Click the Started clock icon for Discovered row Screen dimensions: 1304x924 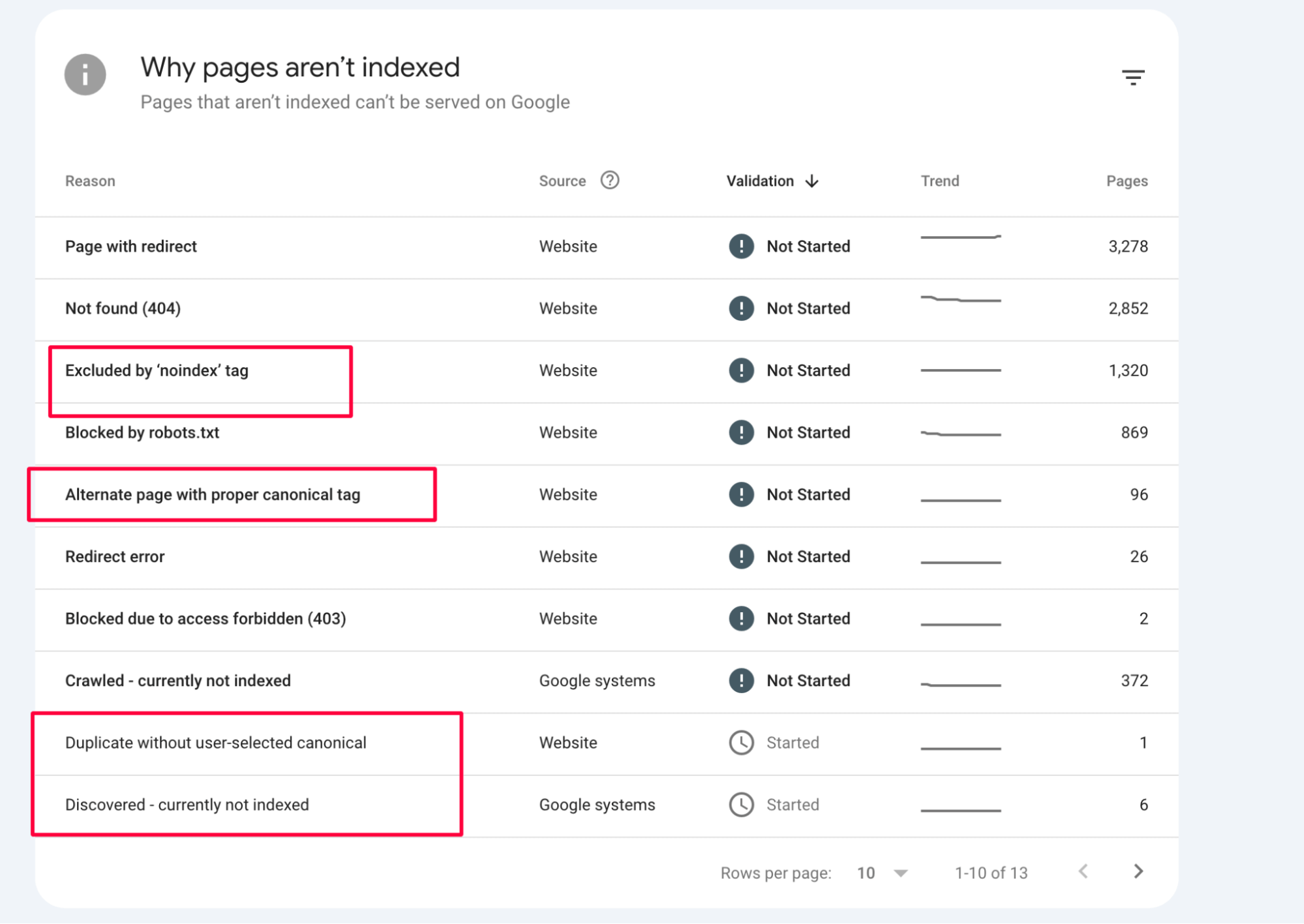[x=741, y=805]
